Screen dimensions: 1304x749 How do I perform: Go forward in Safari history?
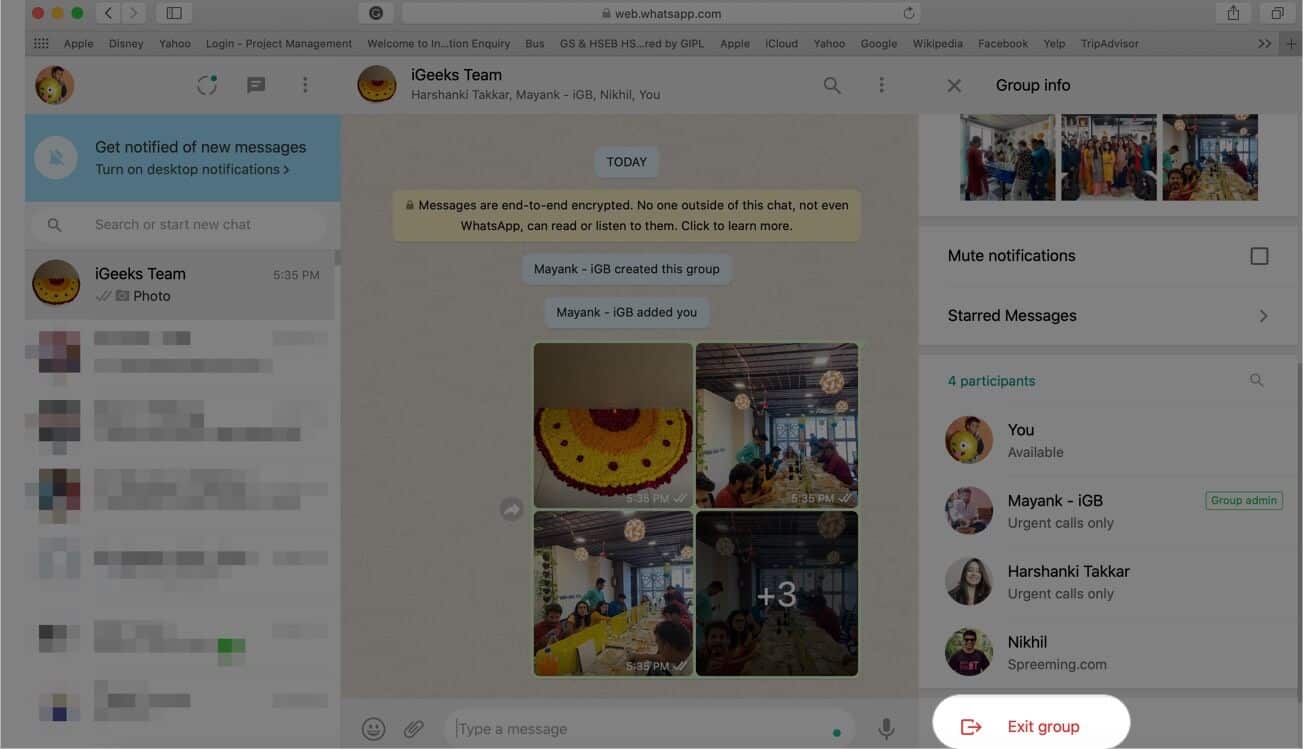coord(134,13)
